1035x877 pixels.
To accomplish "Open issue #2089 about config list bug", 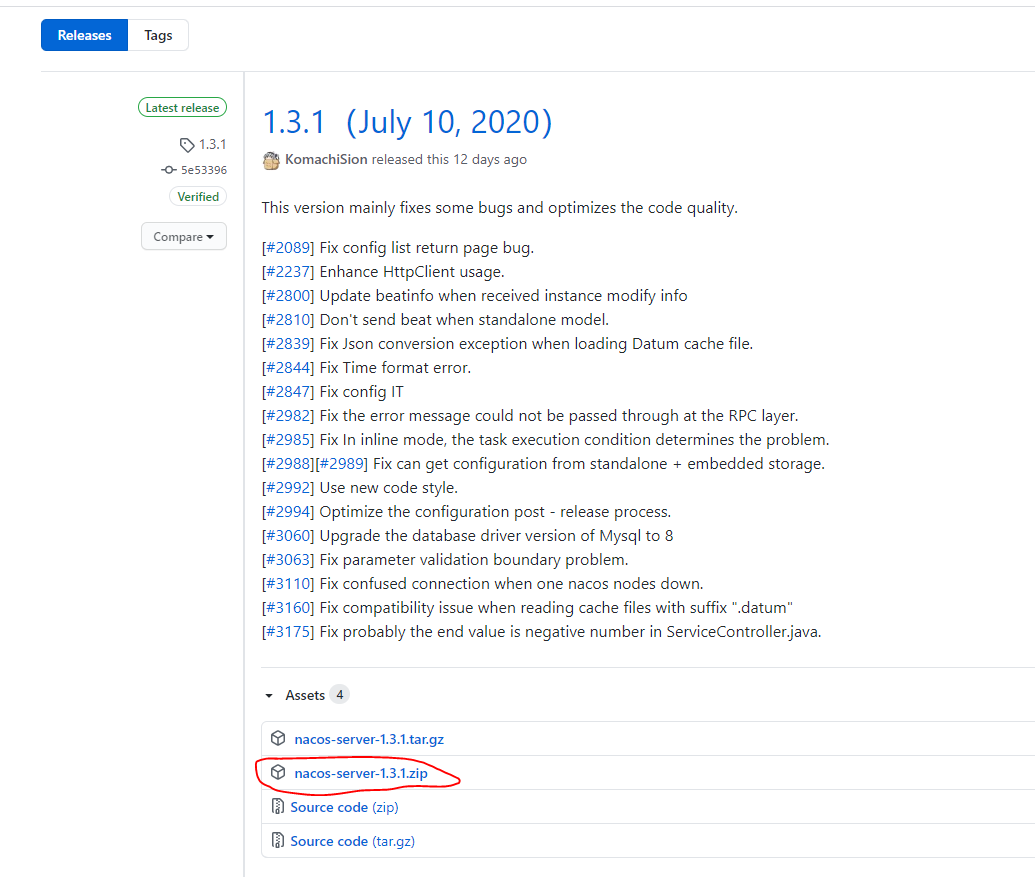I will 286,247.
